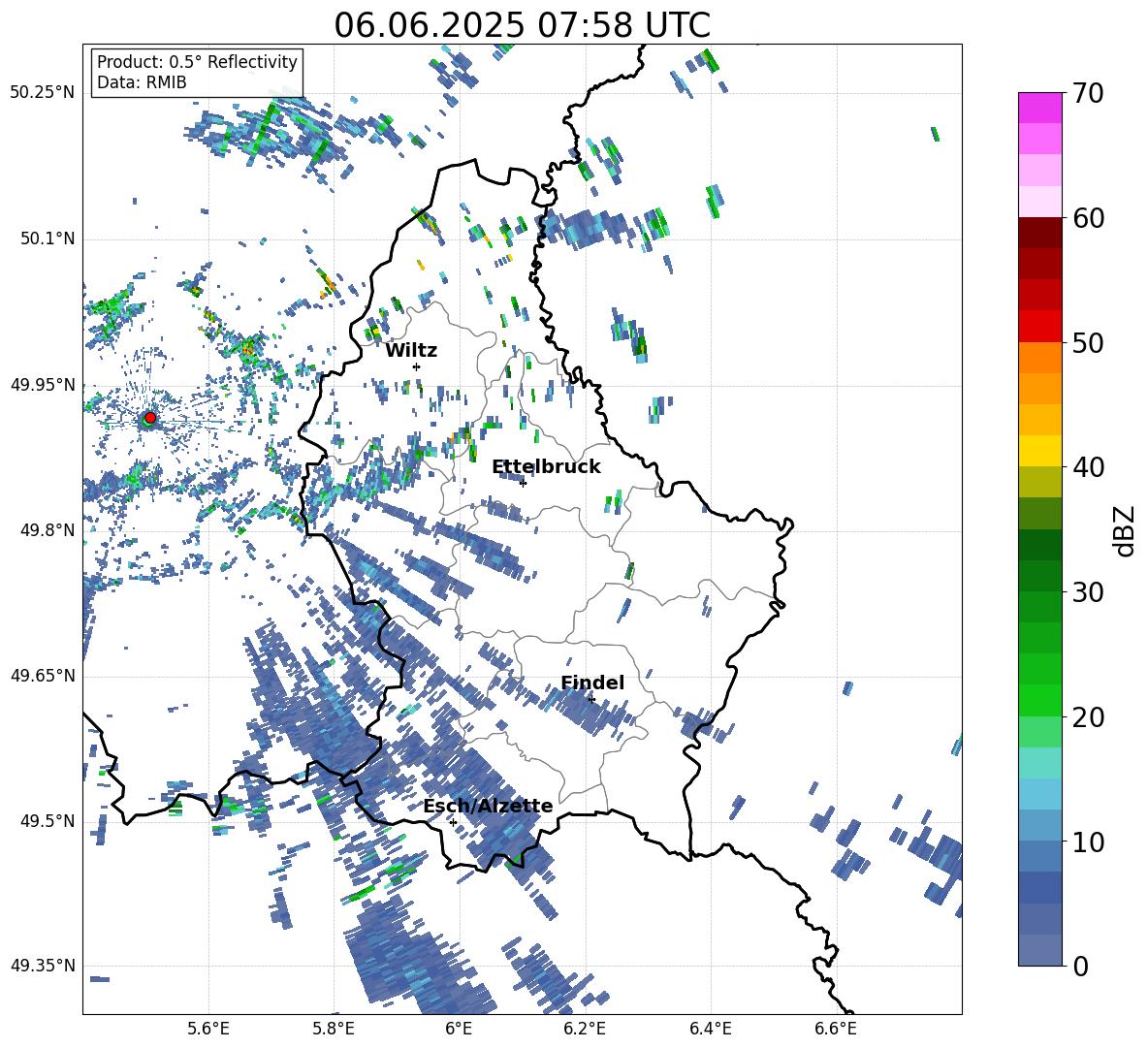Click the 'Data: RMIB' text
The height and width of the screenshot is (1048, 1148).
(x=142, y=82)
